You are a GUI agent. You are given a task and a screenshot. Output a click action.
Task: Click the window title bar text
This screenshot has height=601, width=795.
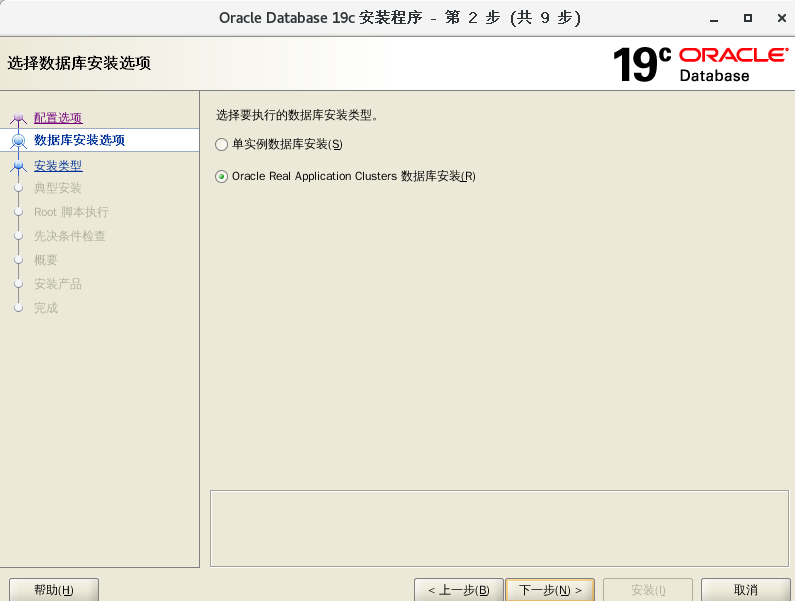coord(400,18)
